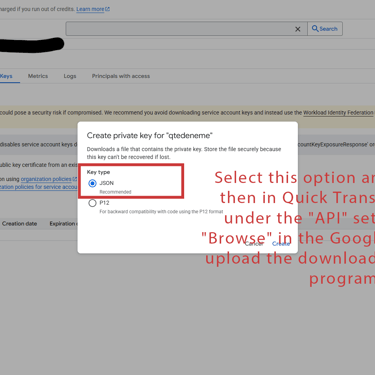This screenshot has height=375, width=375.
Task: Click the policies for service accounts link
Action: tap(39, 187)
